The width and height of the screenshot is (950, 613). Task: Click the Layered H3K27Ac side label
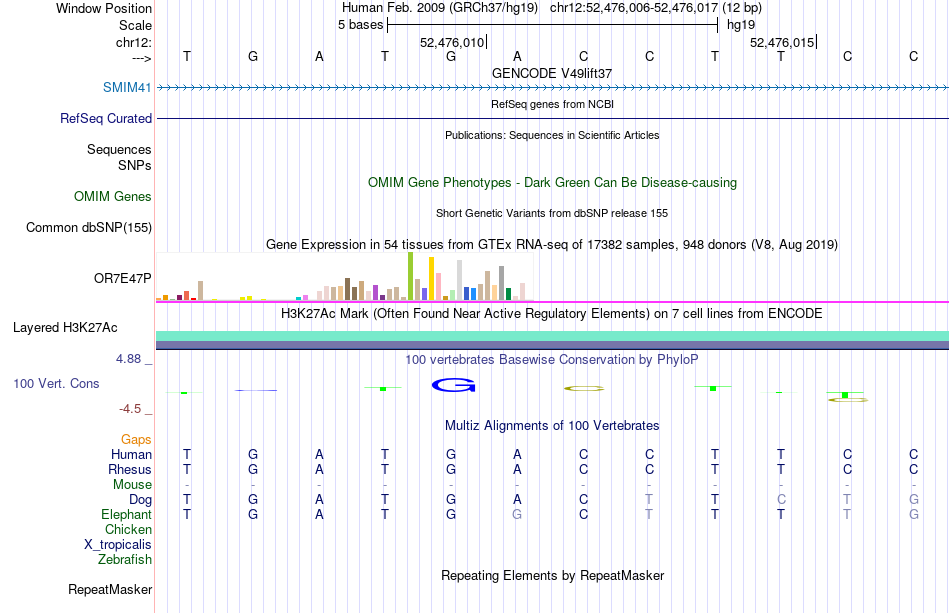click(x=65, y=327)
